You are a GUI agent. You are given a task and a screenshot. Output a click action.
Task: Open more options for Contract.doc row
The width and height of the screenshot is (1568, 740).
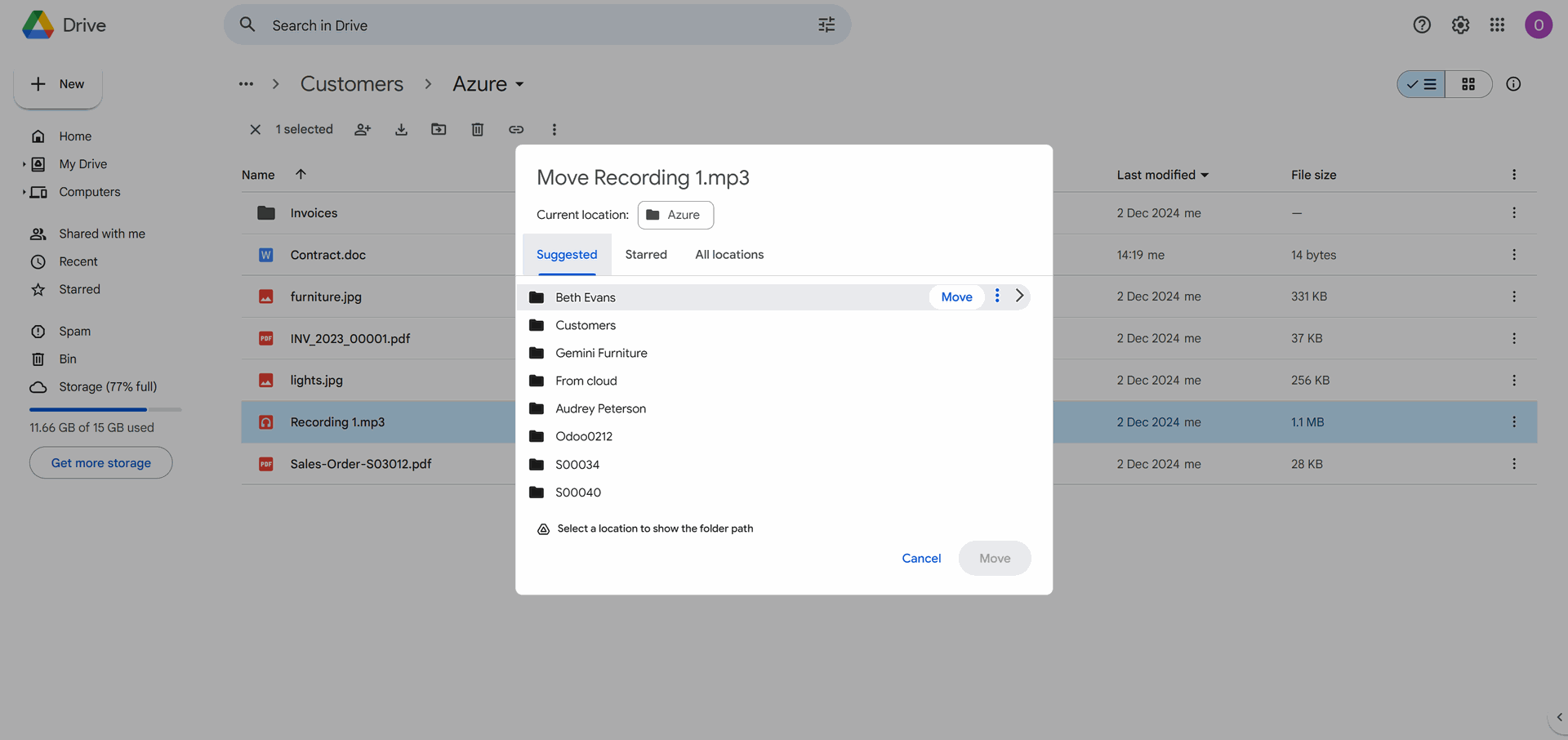(x=1514, y=255)
